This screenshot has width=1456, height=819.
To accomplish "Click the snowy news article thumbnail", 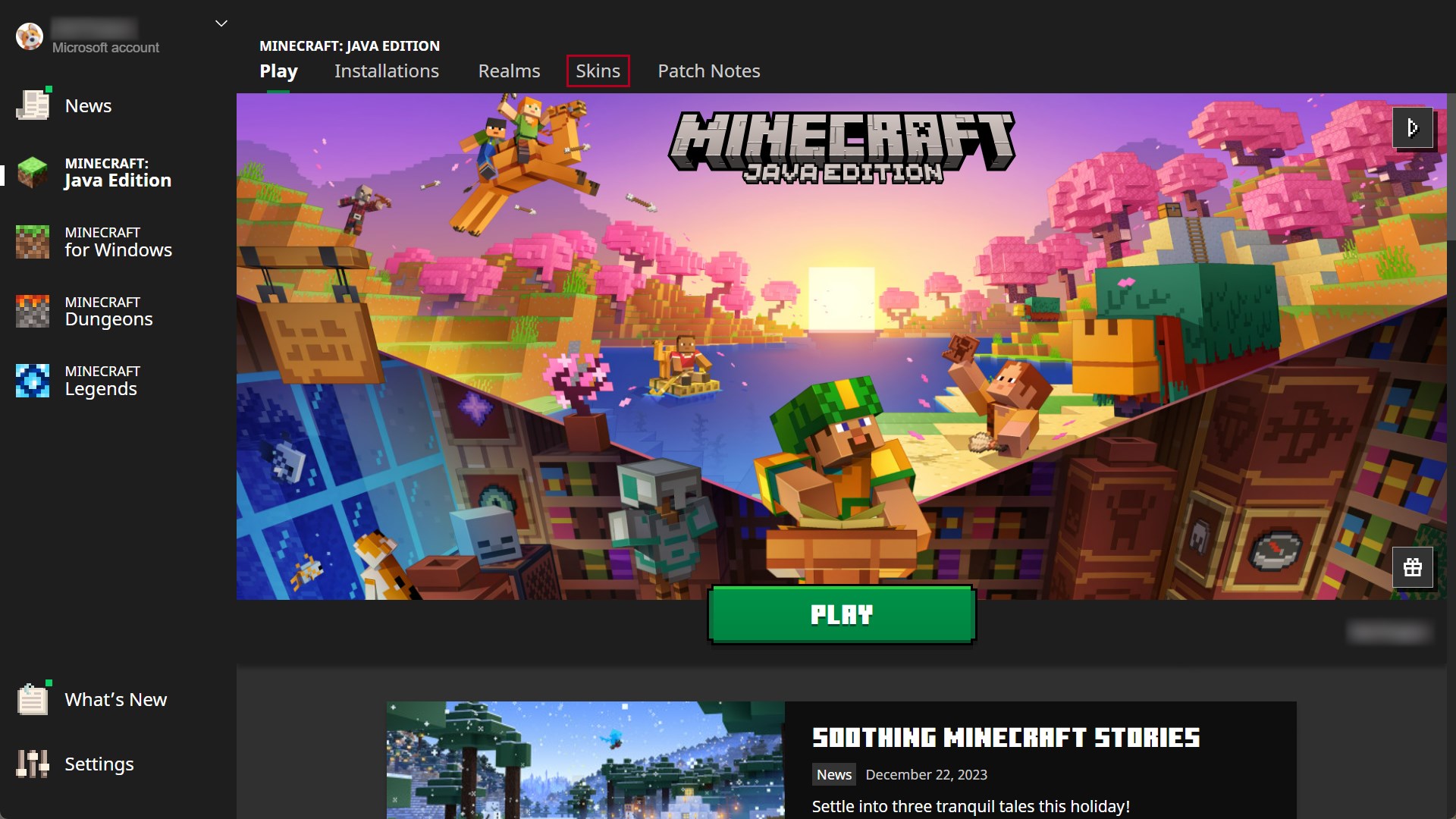I will [585, 760].
